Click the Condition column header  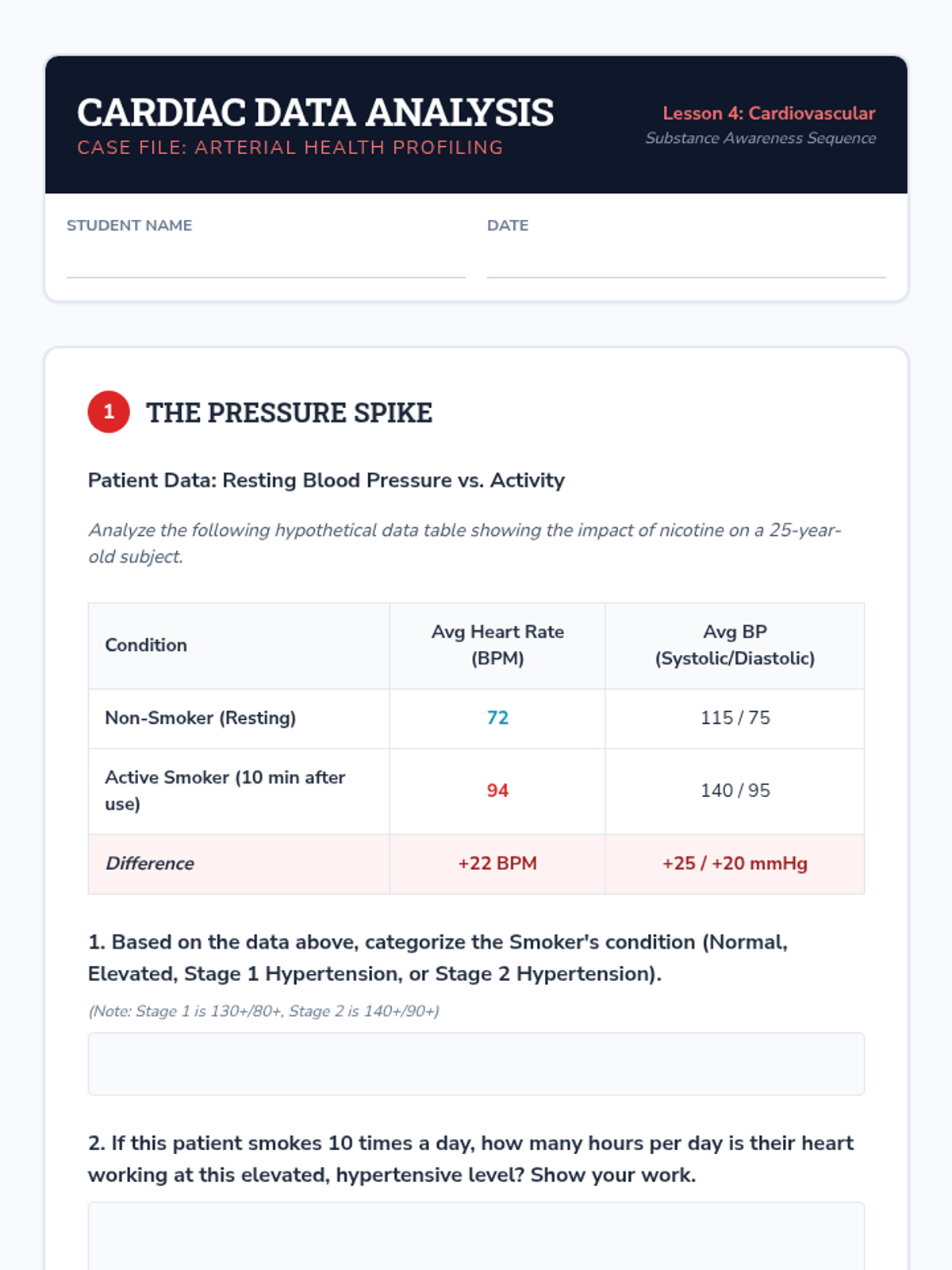pyautogui.click(x=146, y=645)
